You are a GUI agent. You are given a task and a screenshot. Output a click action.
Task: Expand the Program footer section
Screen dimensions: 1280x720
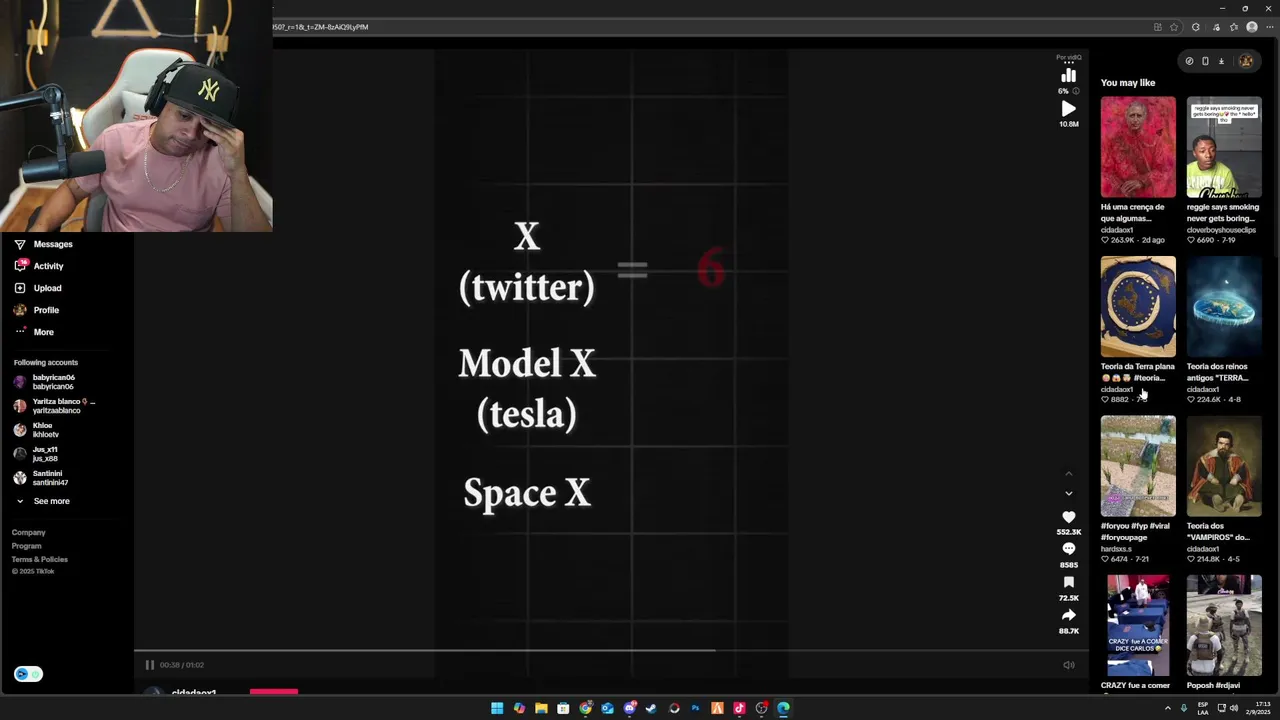26,546
